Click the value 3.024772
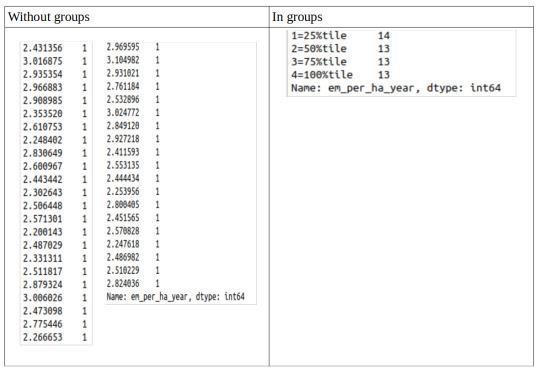The image size is (540, 369). (123, 112)
